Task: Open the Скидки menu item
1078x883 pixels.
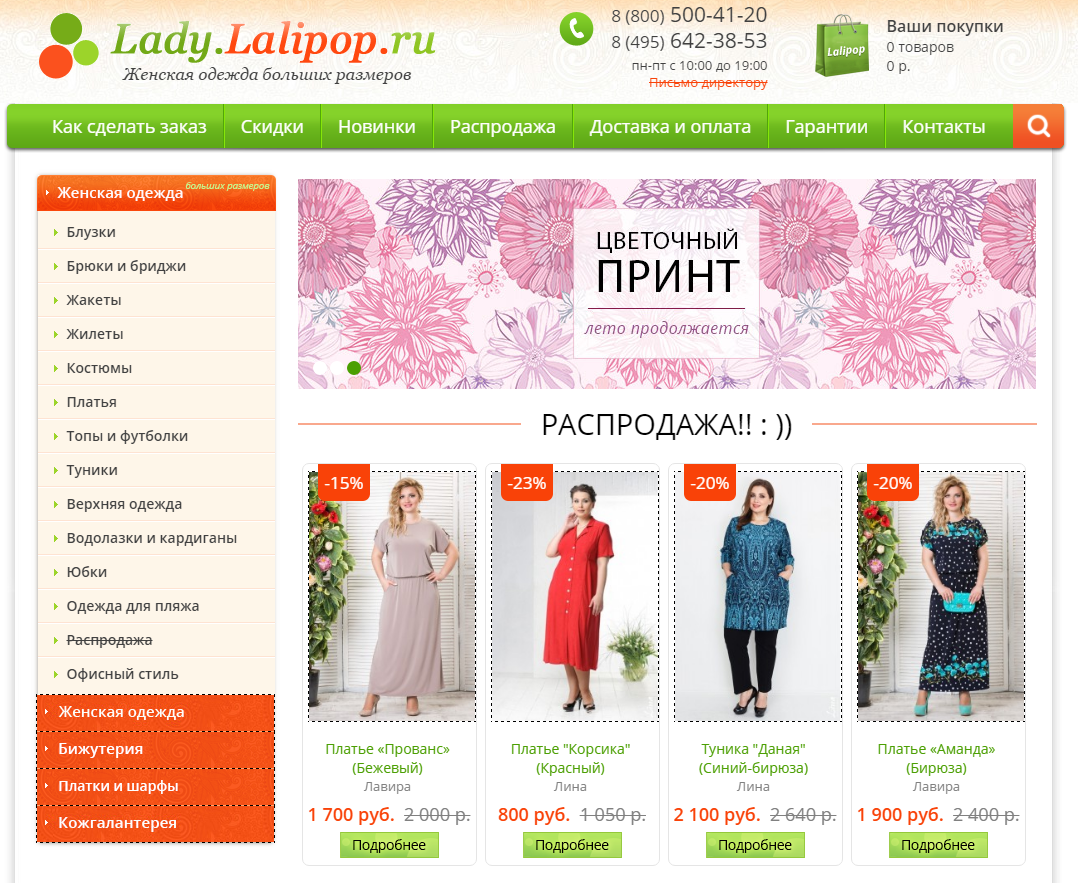Action: point(272,127)
